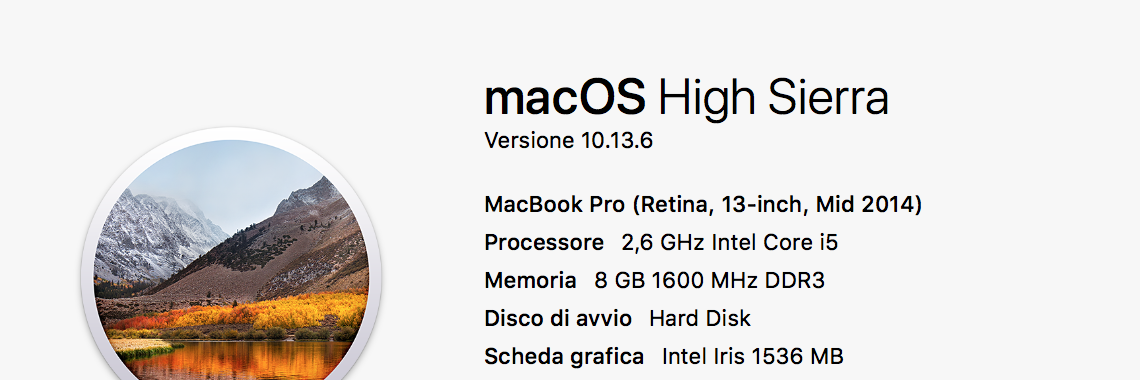Click the orange autumn trees in logo
This screenshot has height=380, width=1140.
click(x=247, y=312)
